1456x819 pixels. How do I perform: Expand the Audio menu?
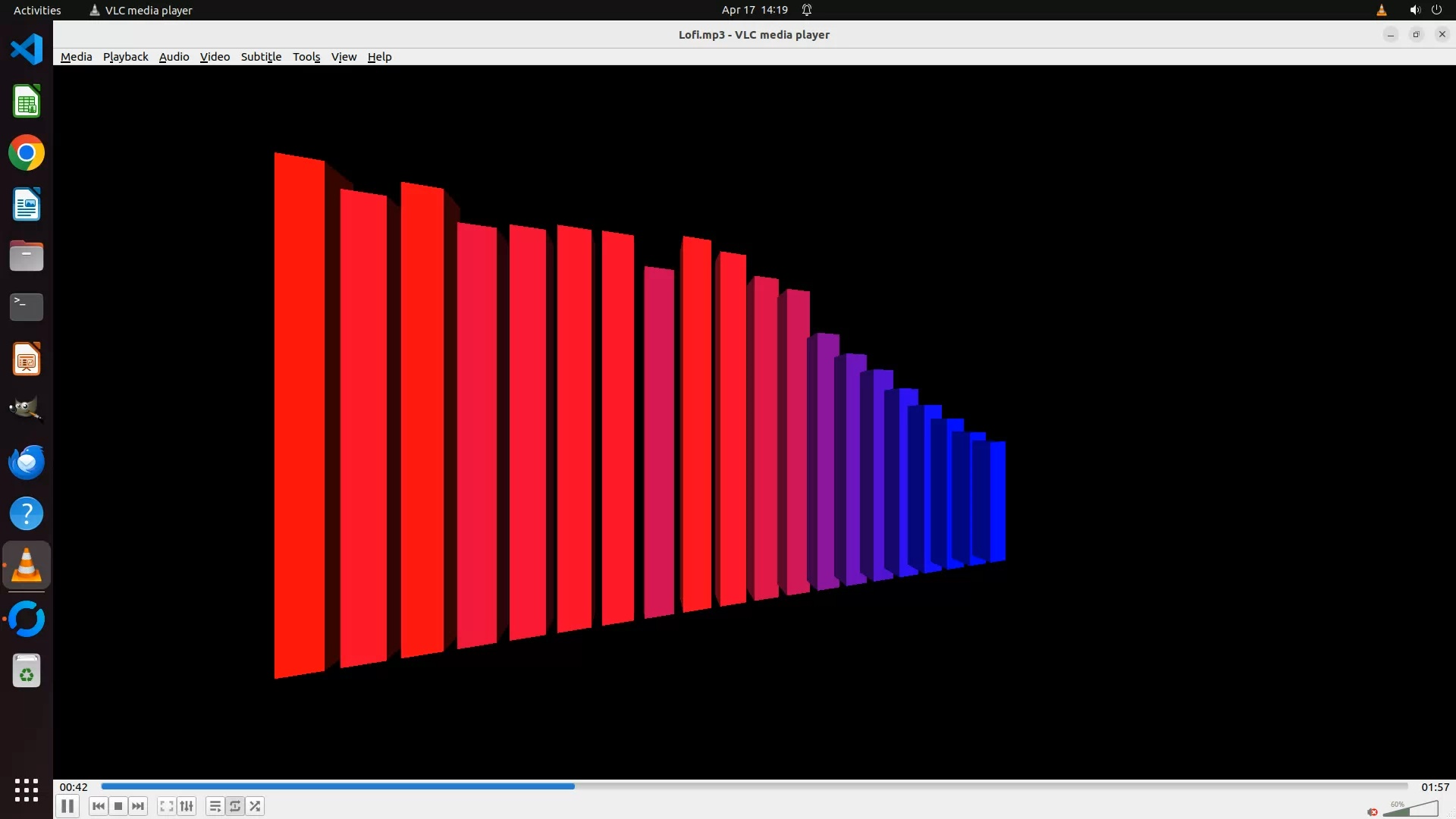(x=174, y=57)
